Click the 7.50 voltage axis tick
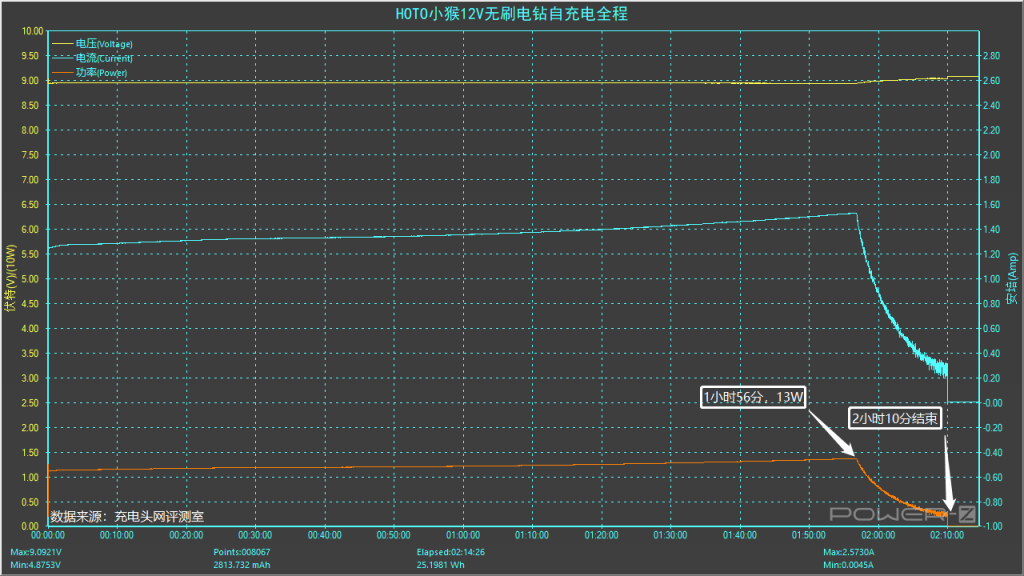The height and width of the screenshot is (576, 1024). pyautogui.click(x=30, y=155)
